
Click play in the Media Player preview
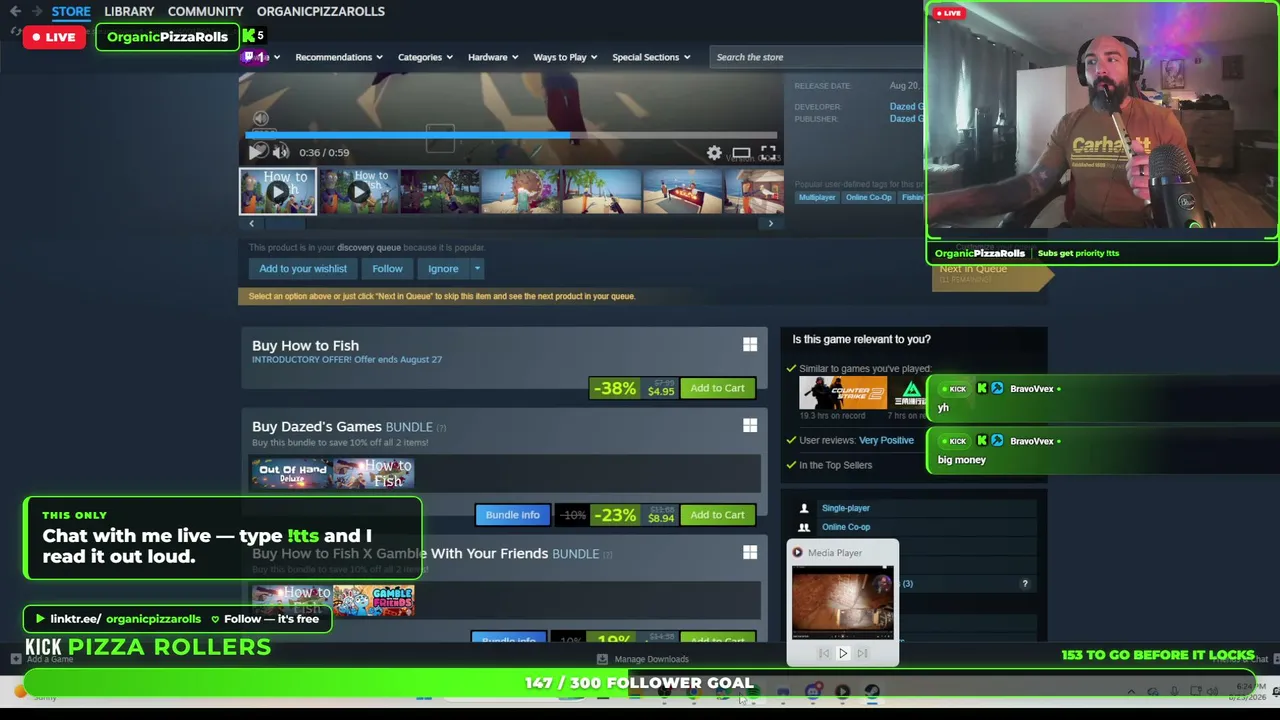pyautogui.click(x=843, y=653)
